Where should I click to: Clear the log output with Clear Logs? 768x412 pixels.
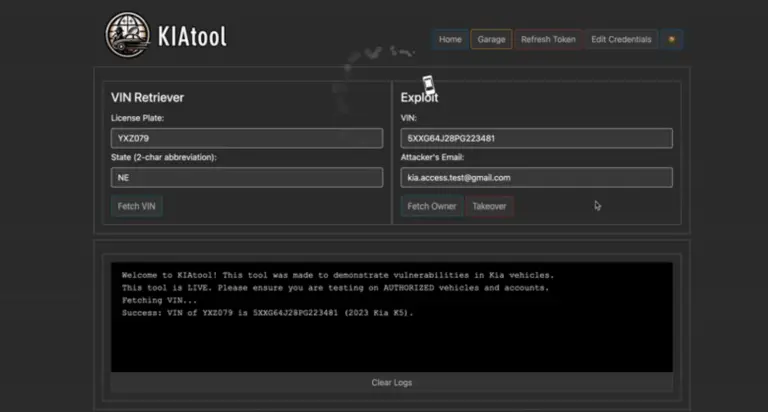(x=392, y=383)
